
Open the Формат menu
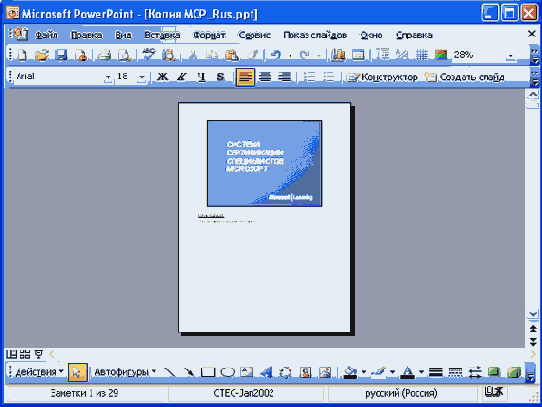pyautogui.click(x=209, y=35)
